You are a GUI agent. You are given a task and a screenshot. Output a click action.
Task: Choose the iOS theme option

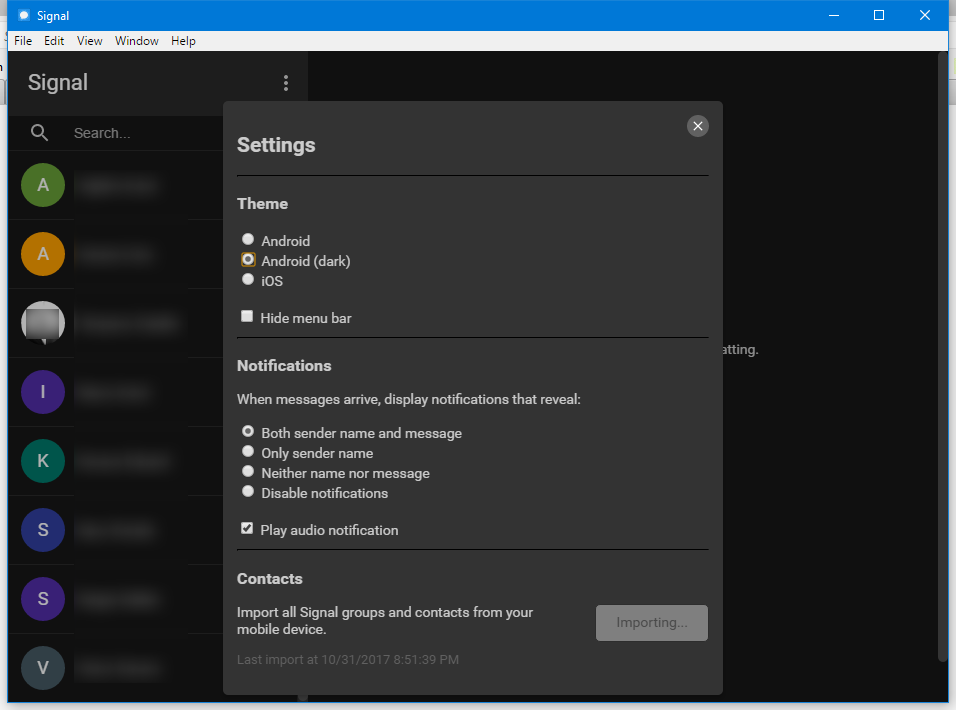click(x=248, y=280)
